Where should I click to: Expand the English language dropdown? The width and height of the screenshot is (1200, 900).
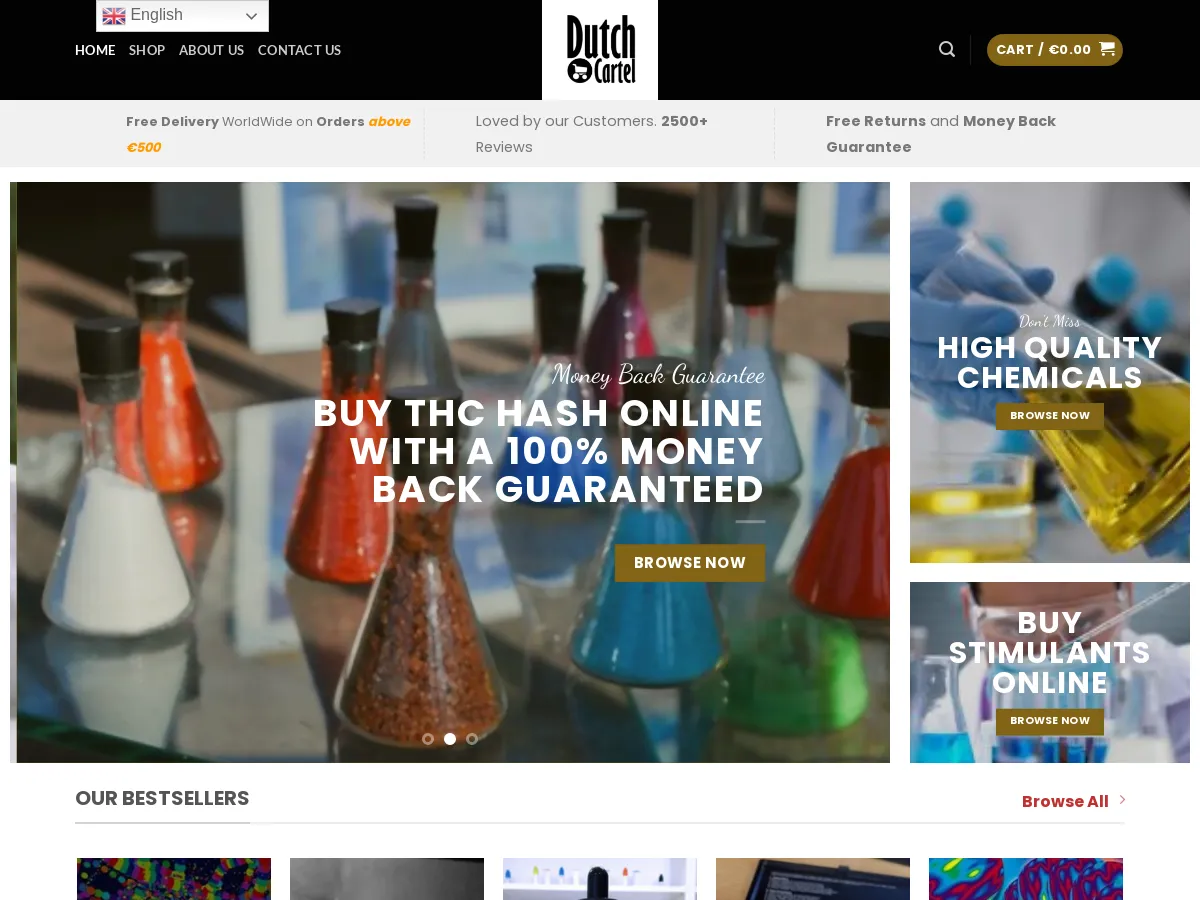(x=182, y=16)
